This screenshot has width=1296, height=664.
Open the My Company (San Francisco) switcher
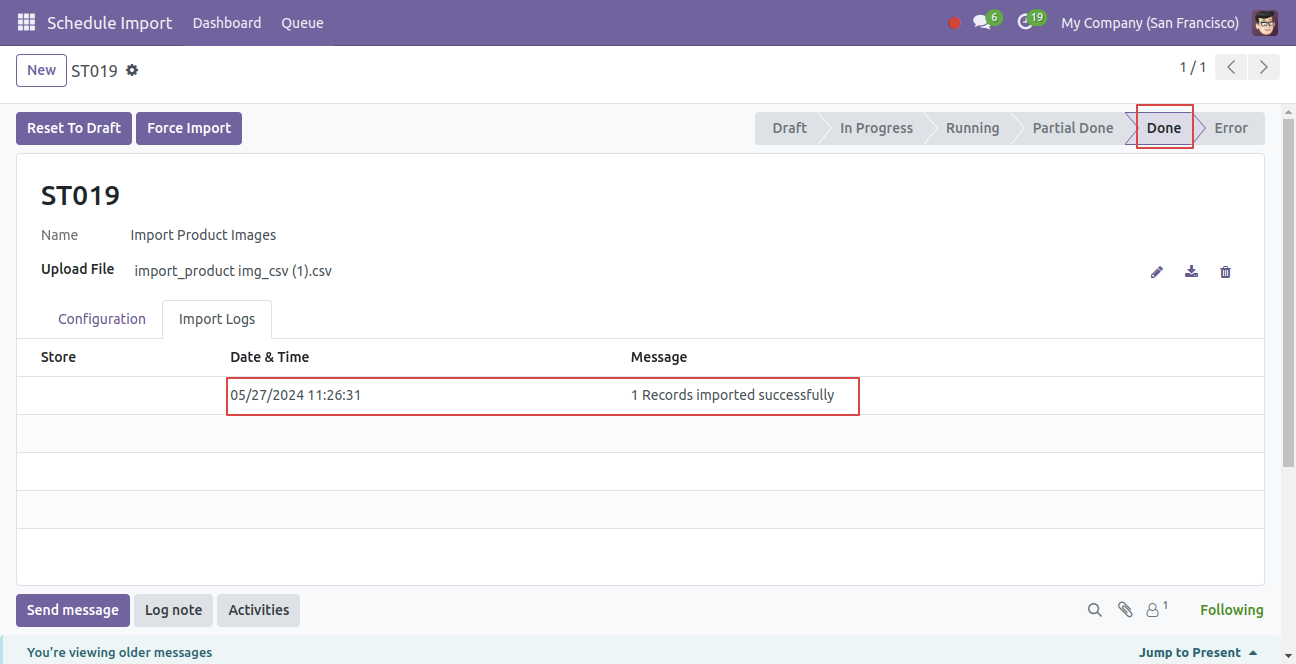point(1150,23)
